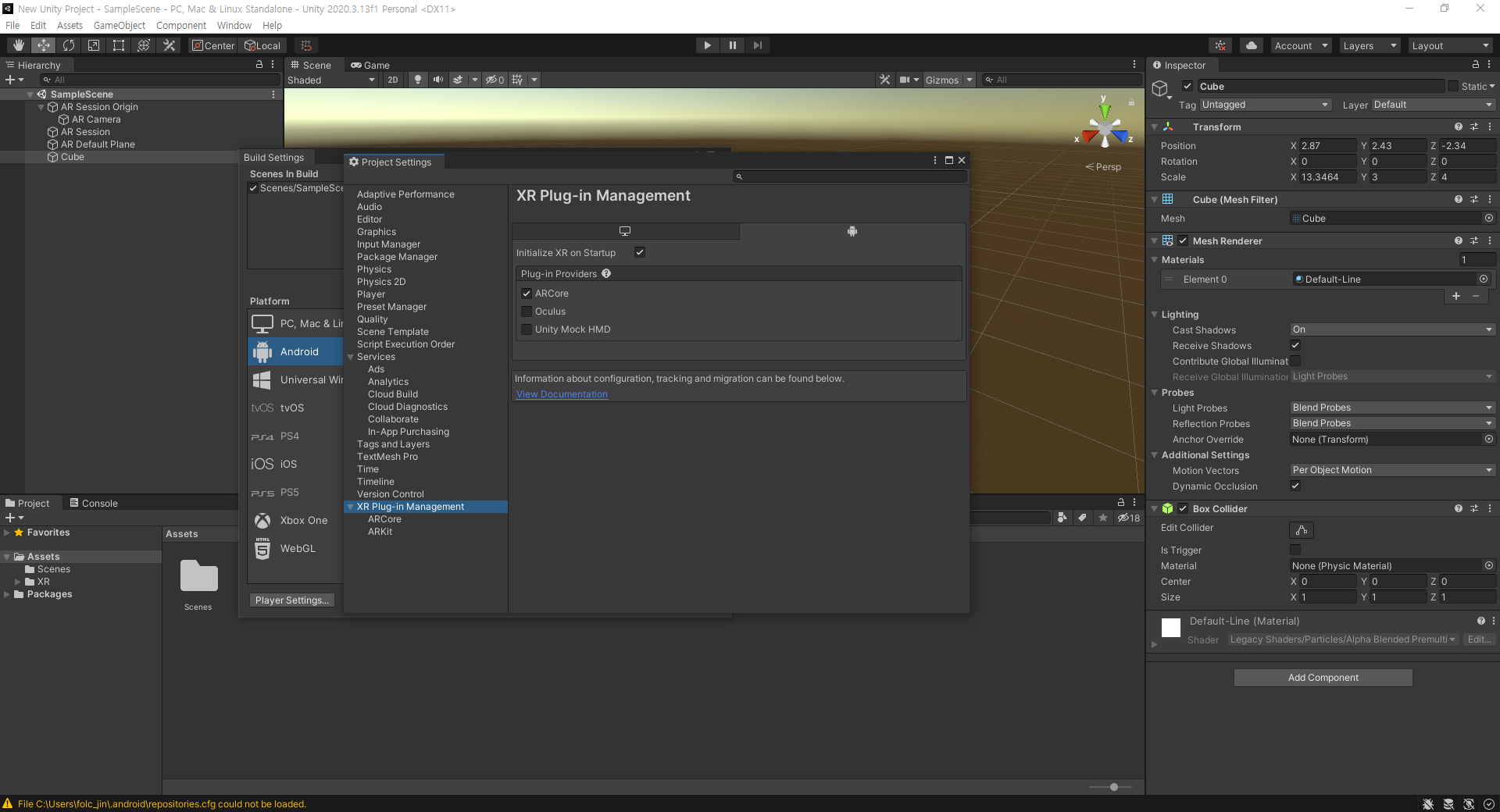Toggle scene lighting bulb icon
Screen dimensions: 1500x812
(418, 80)
